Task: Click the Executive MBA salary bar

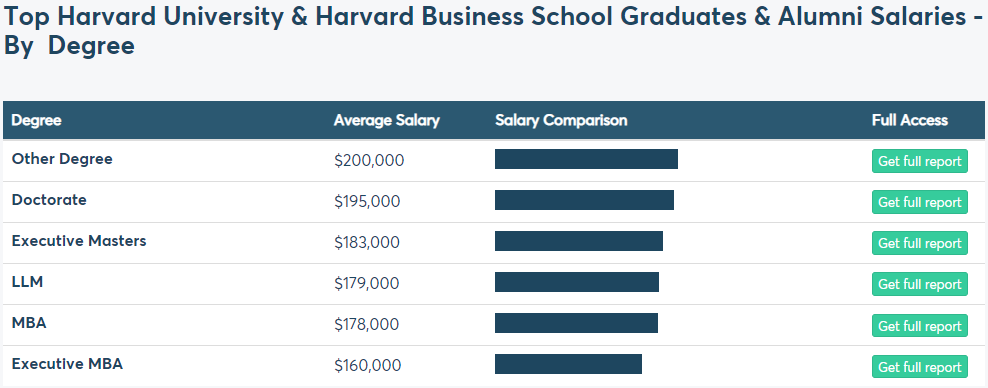Action: (568, 364)
